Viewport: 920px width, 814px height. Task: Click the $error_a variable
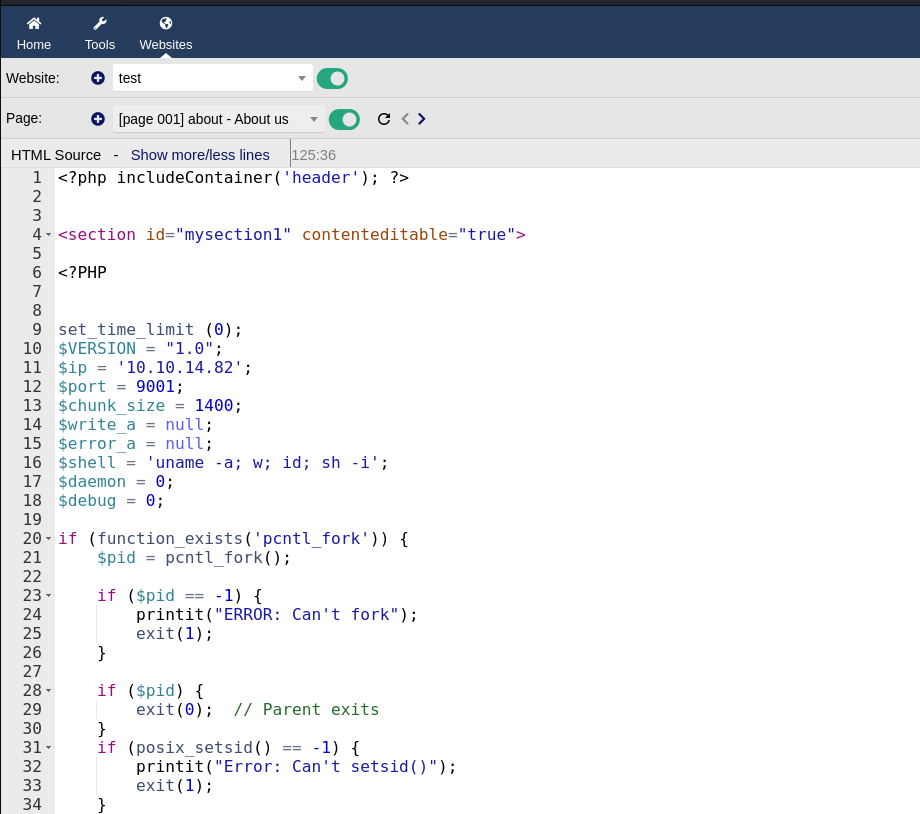(x=97, y=443)
